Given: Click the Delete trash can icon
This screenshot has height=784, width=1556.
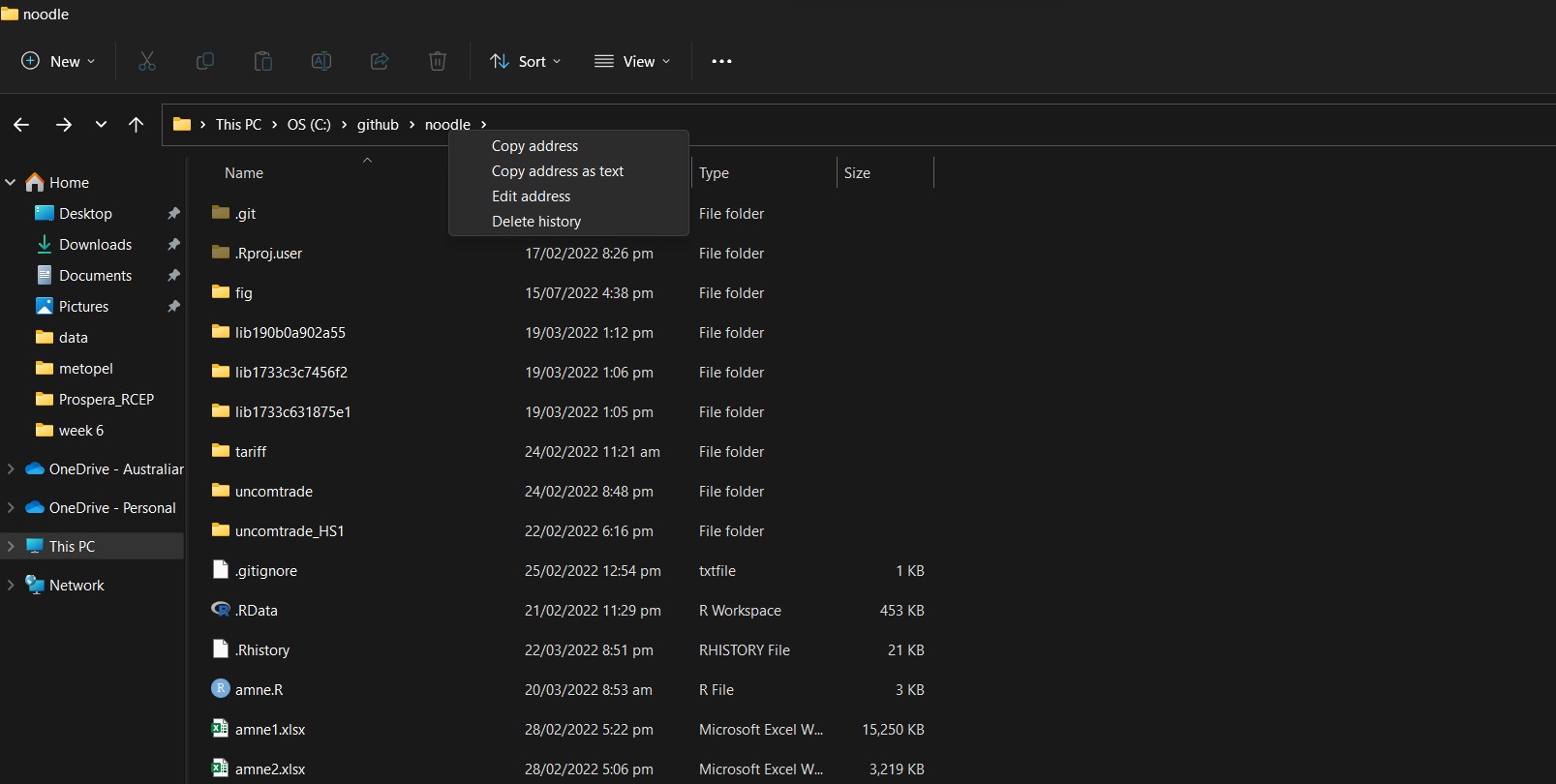Looking at the screenshot, I should click(438, 61).
